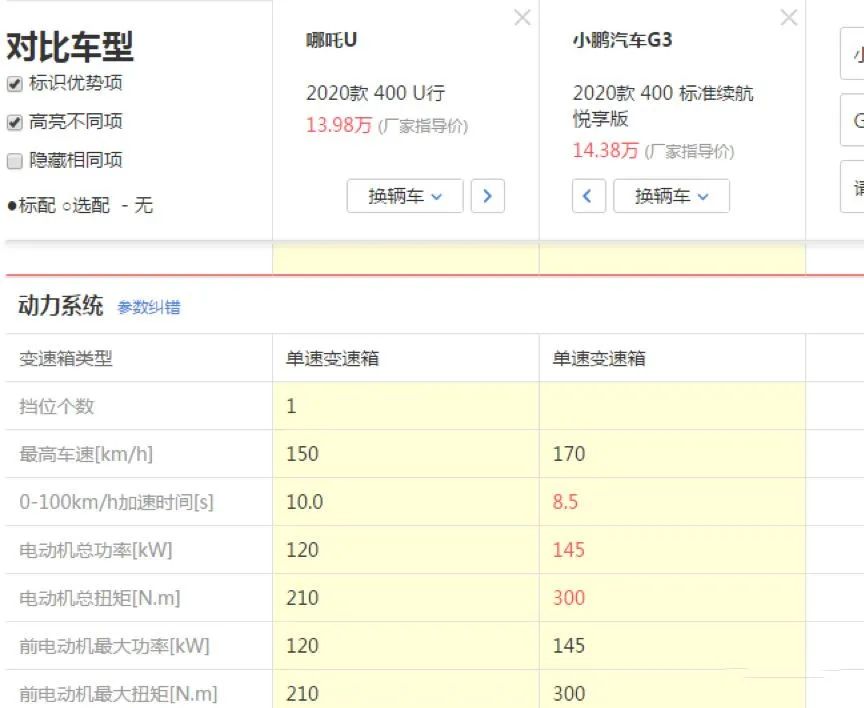This screenshot has width=864, height=708.
Task: Open 哪吒U model name link
Action: (332, 40)
